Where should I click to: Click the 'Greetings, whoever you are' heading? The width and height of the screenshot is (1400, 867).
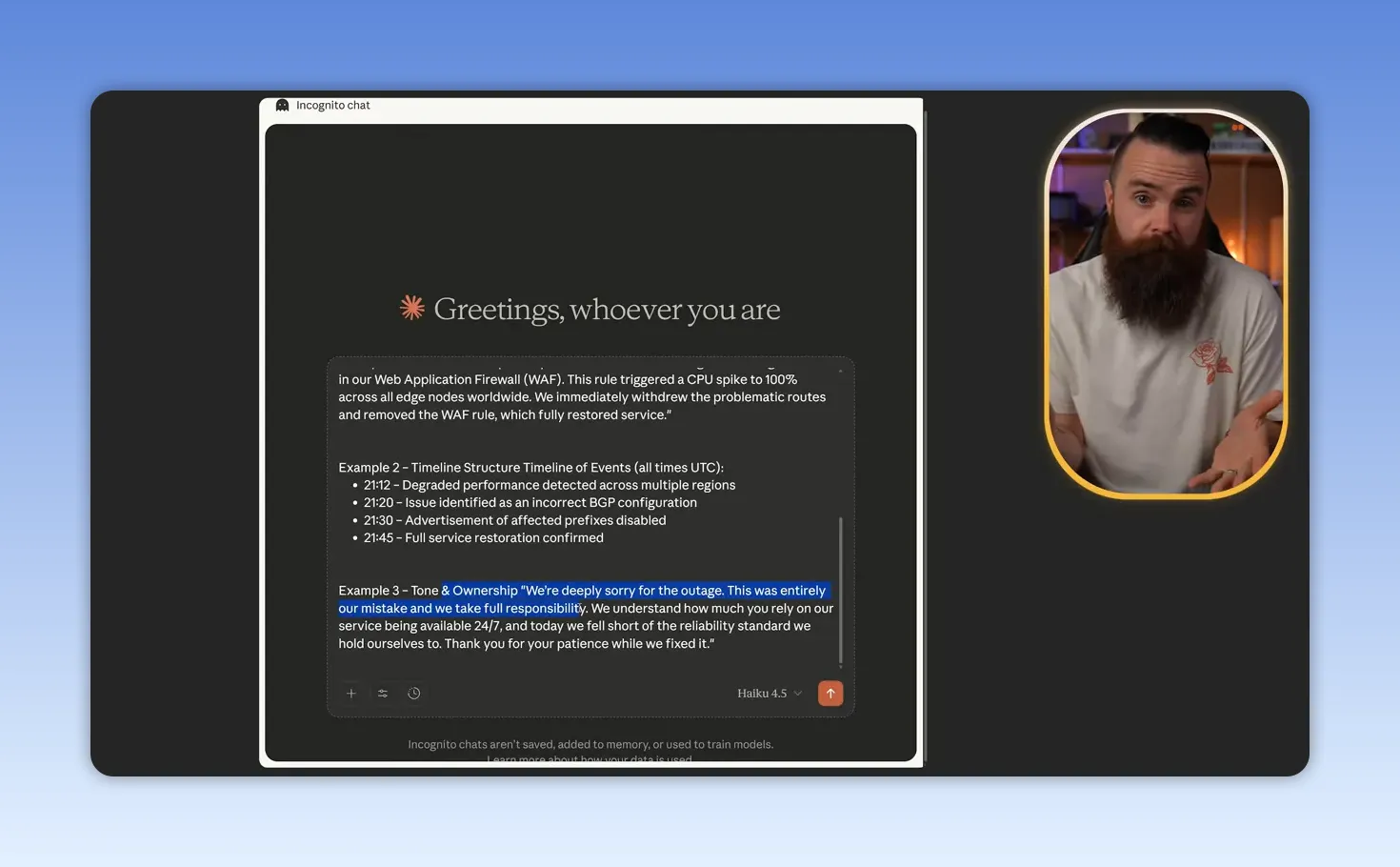tap(607, 309)
